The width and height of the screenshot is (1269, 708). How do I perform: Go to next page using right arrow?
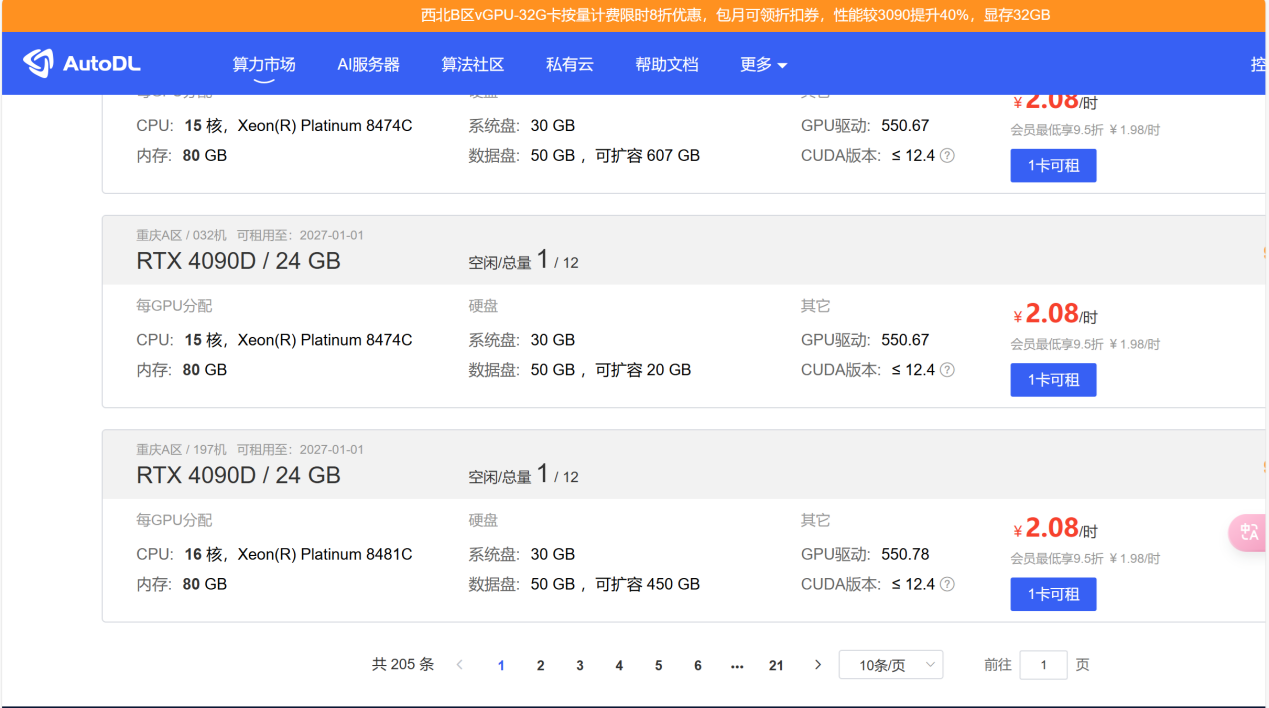[x=818, y=665]
